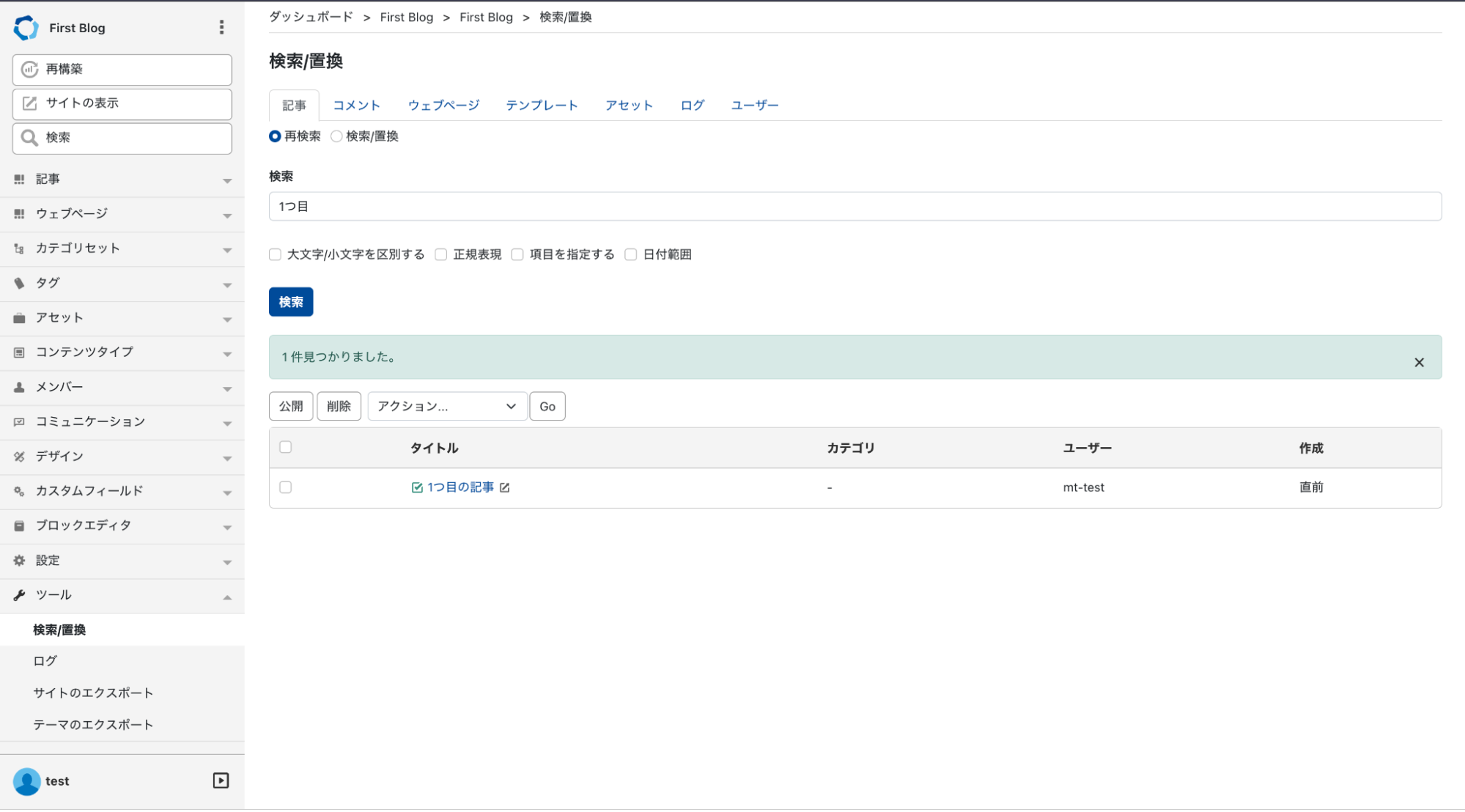Click the gear icon for 設定
The height and width of the screenshot is (812, 1465).
[20, 561]
